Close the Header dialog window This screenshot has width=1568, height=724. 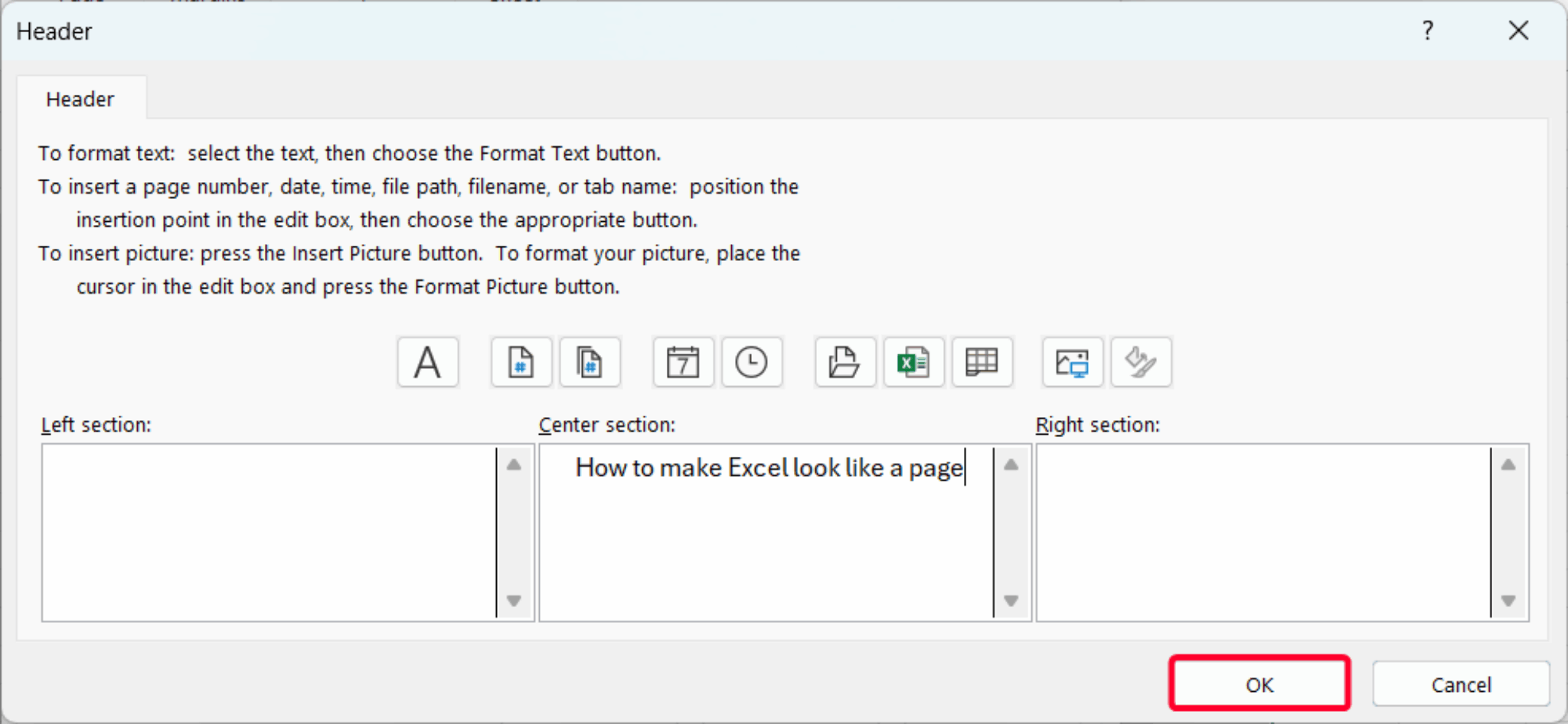tap(1519, 31)
